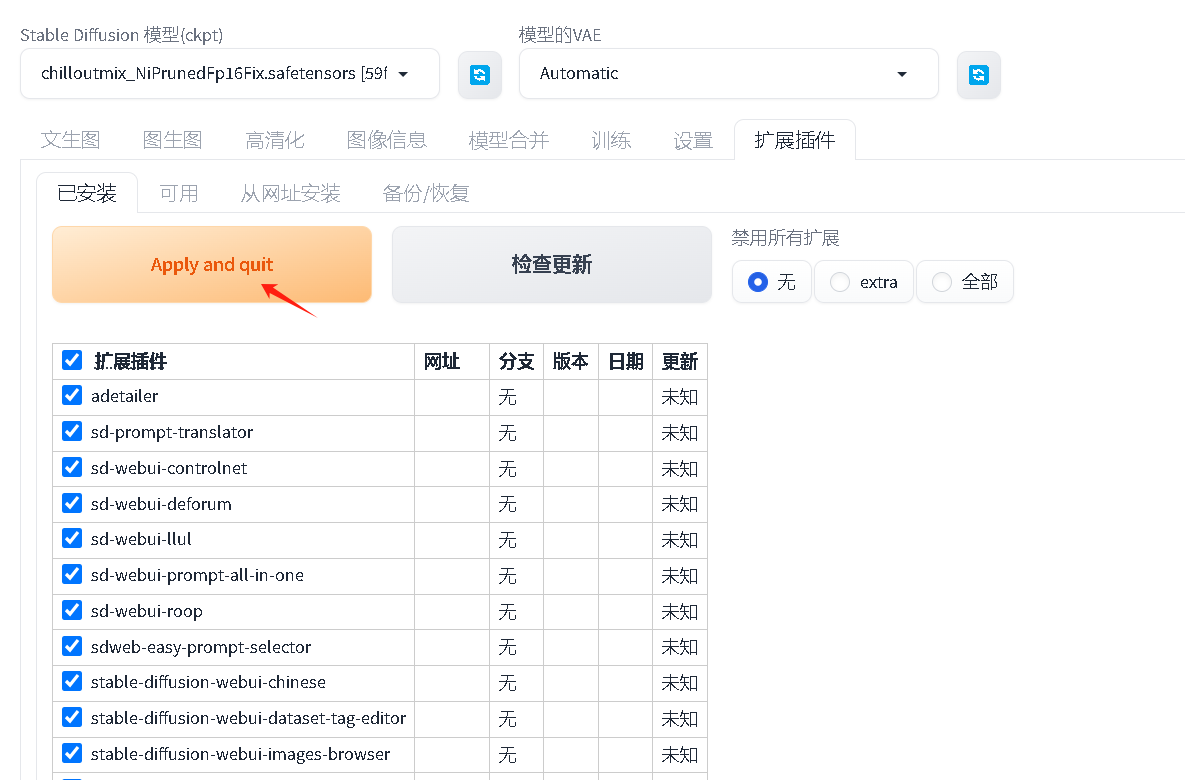Uncheck the sd-prompt-translator checkbox
This screenshot has height=780, width=1185.
pyautogui.click(x=72, y=432)
